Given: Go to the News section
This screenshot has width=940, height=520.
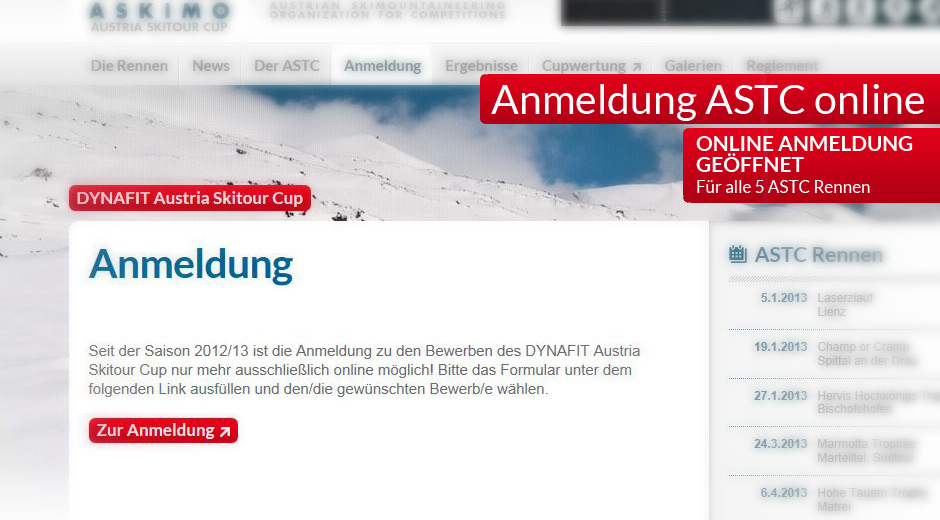Looking at the screenshot, I should pos(210,66).
